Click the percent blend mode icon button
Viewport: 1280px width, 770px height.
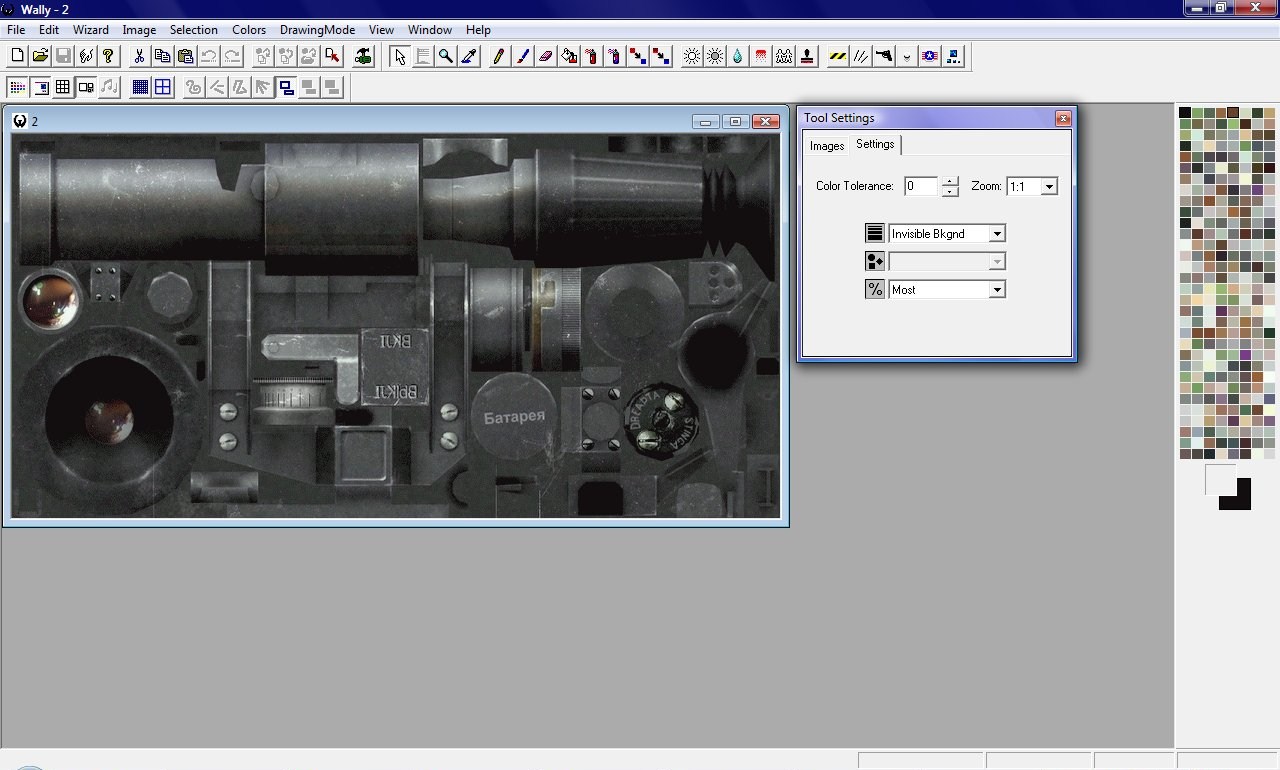875,289
